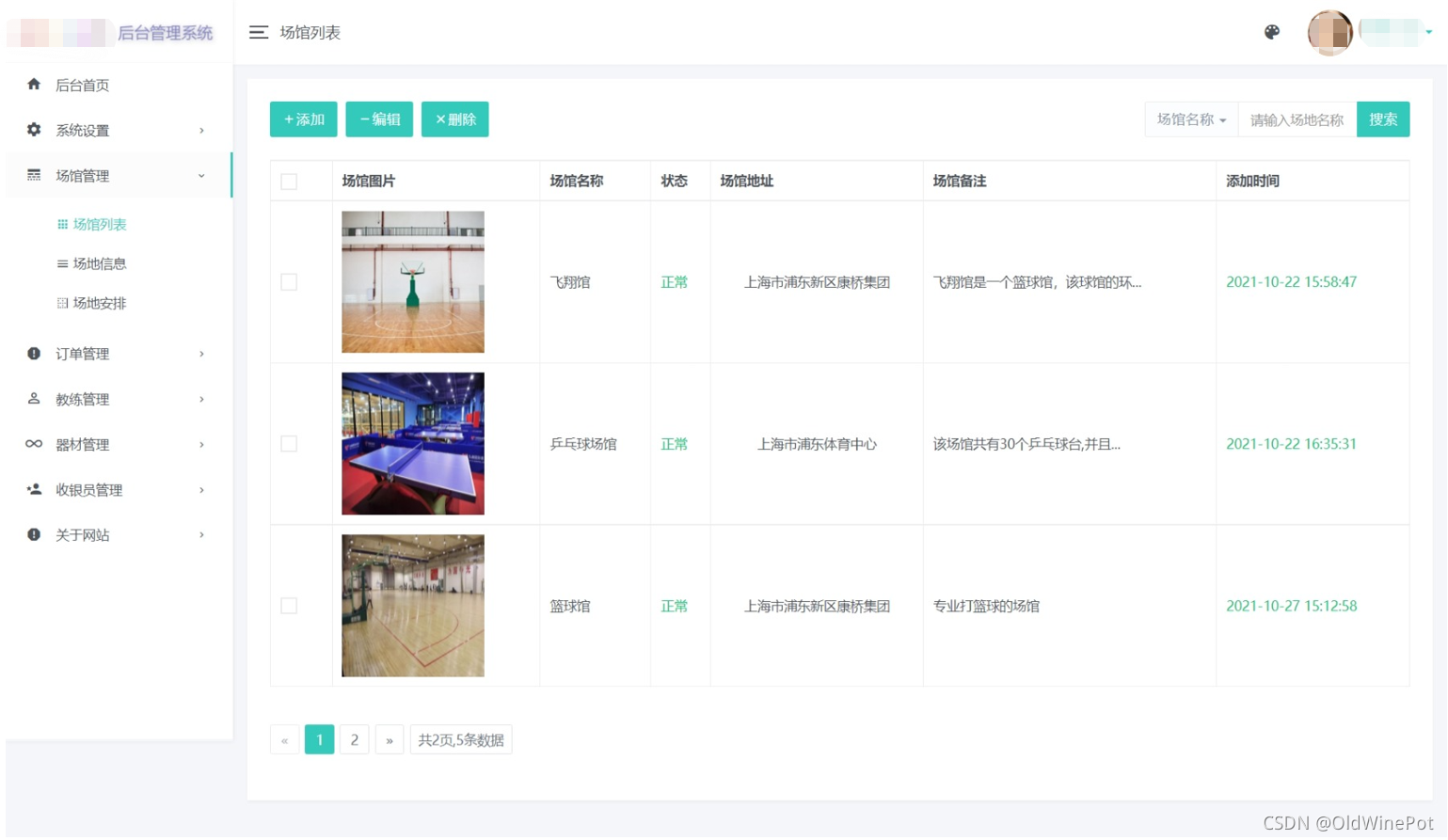This screenshot has width=1448, height=840.
Task: Toggle the select-all checkbox in table header
Action: (289, 182)
